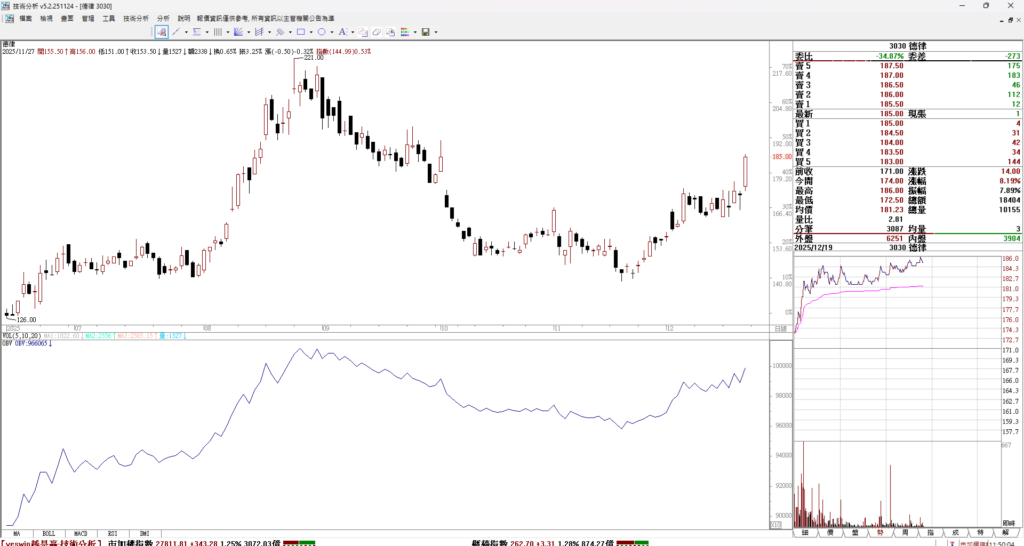
Task: Expand dropdown arrow next to rectangle tool
Action: tap(311, 32)
